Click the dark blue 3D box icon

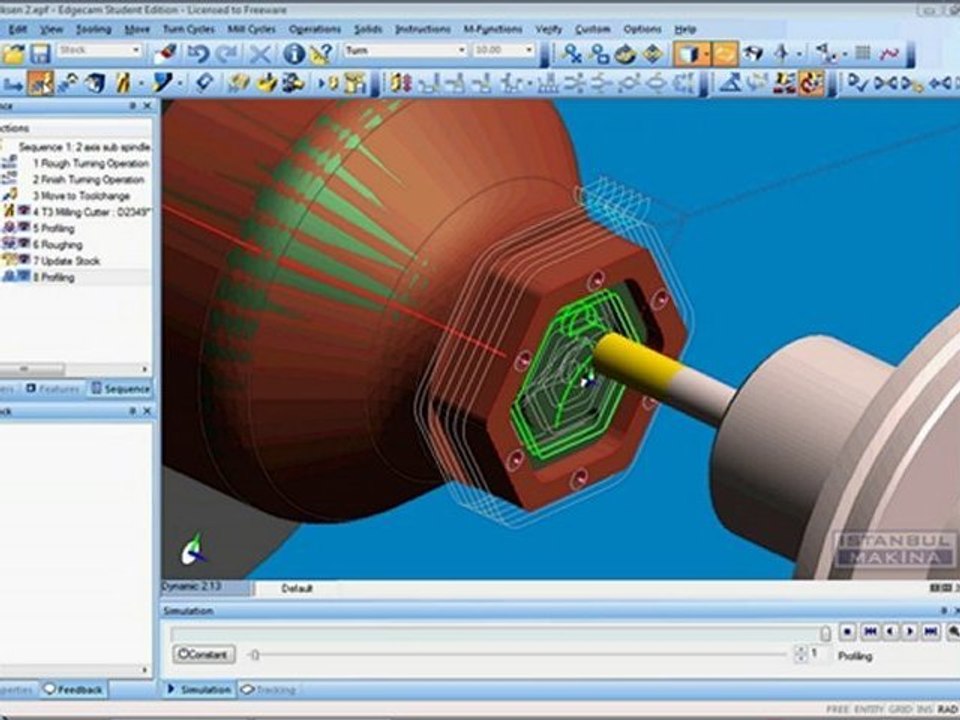coord(94,83)
